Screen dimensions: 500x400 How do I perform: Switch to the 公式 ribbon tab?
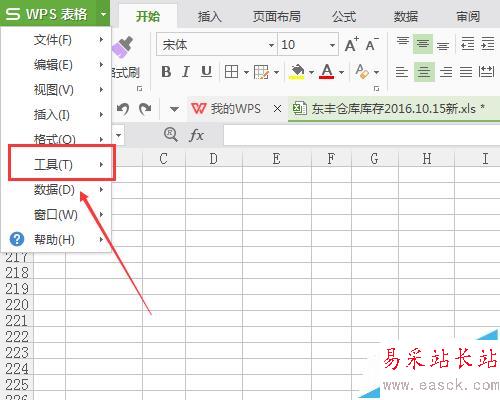344,16
